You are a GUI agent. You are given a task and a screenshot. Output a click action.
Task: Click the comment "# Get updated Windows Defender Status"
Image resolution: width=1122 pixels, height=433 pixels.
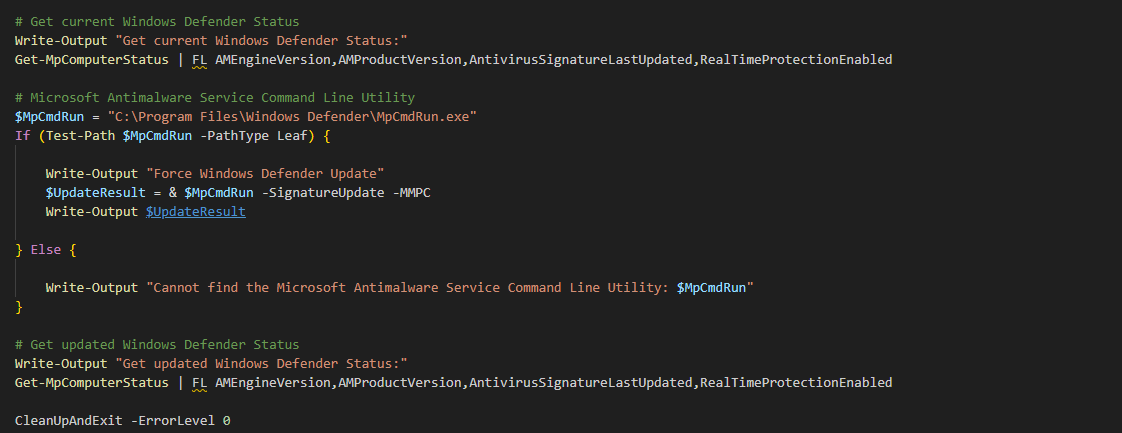(157, 345)
